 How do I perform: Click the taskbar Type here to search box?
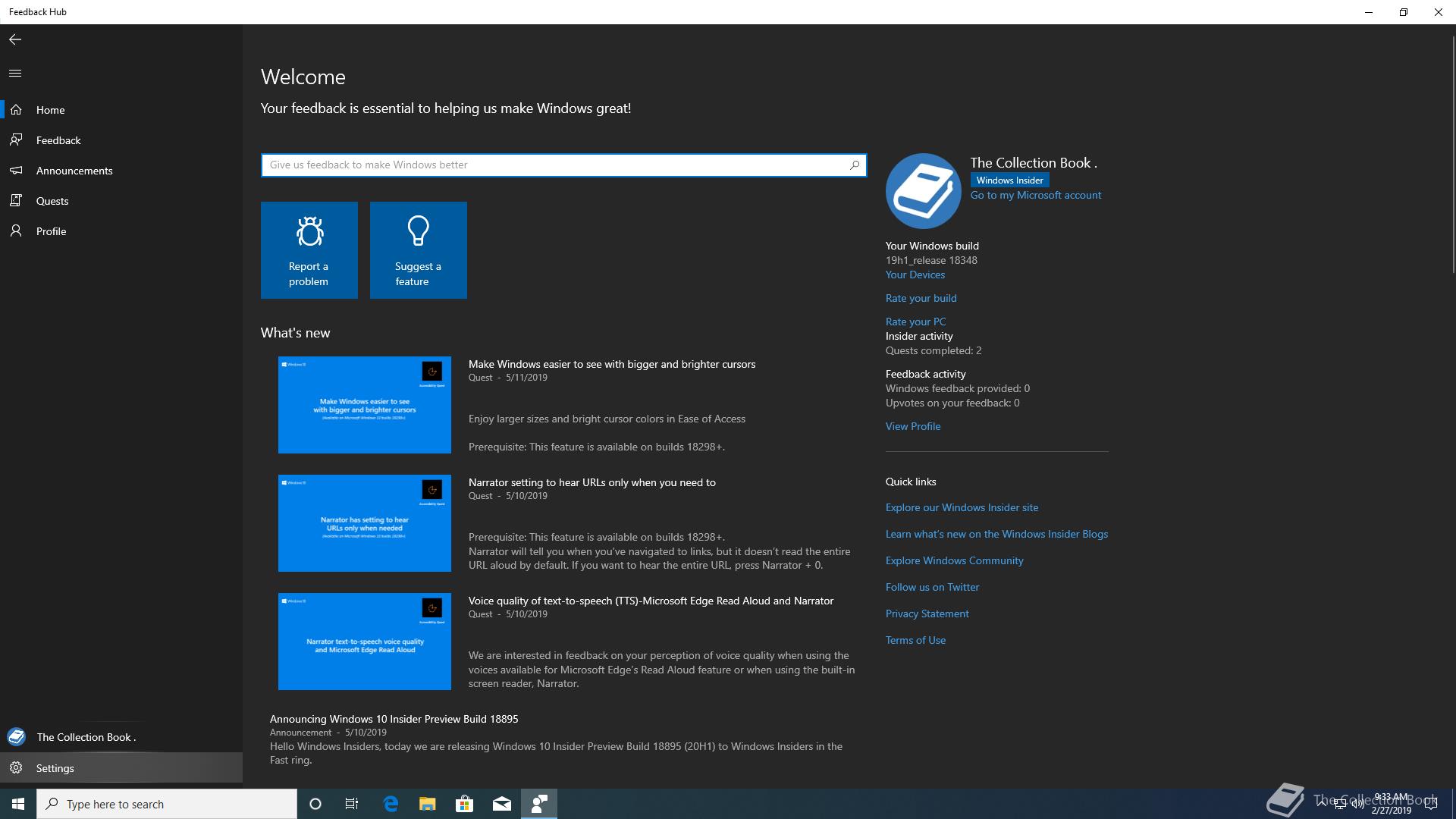167,804
